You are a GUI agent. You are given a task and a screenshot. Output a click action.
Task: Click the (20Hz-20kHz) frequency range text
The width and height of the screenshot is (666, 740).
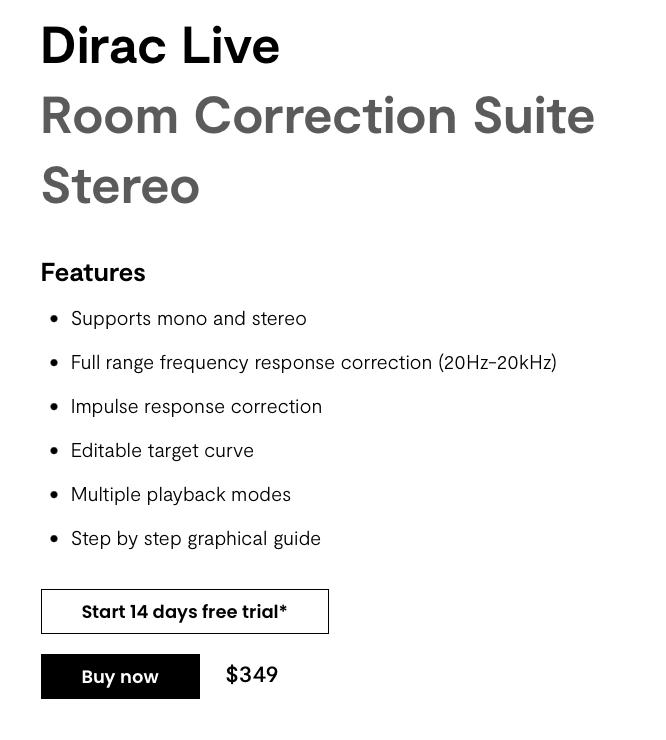click(x=497, y=362)
